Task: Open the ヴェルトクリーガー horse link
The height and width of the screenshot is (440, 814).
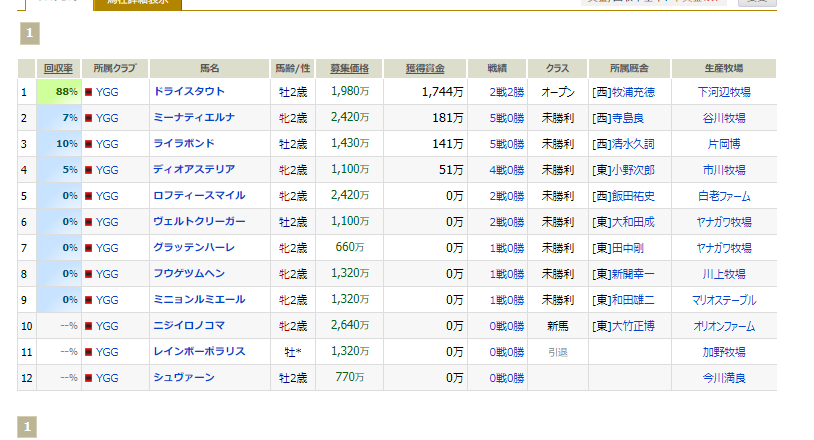Action: pos(199,222)
